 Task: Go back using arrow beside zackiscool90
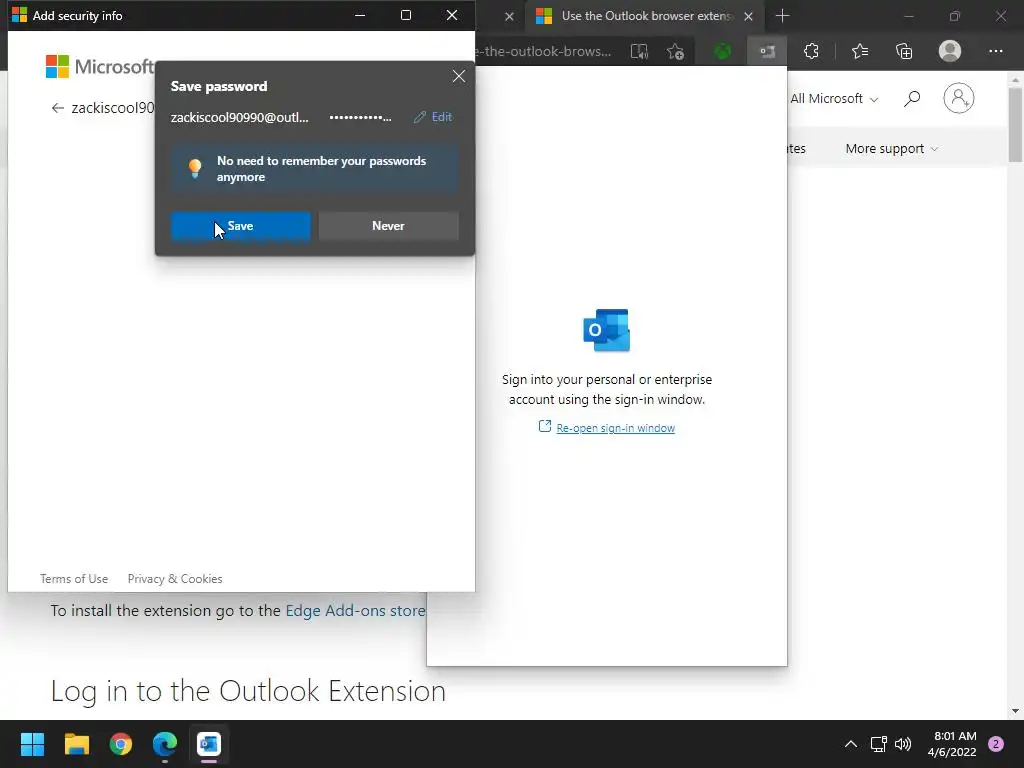click(57, 108)
